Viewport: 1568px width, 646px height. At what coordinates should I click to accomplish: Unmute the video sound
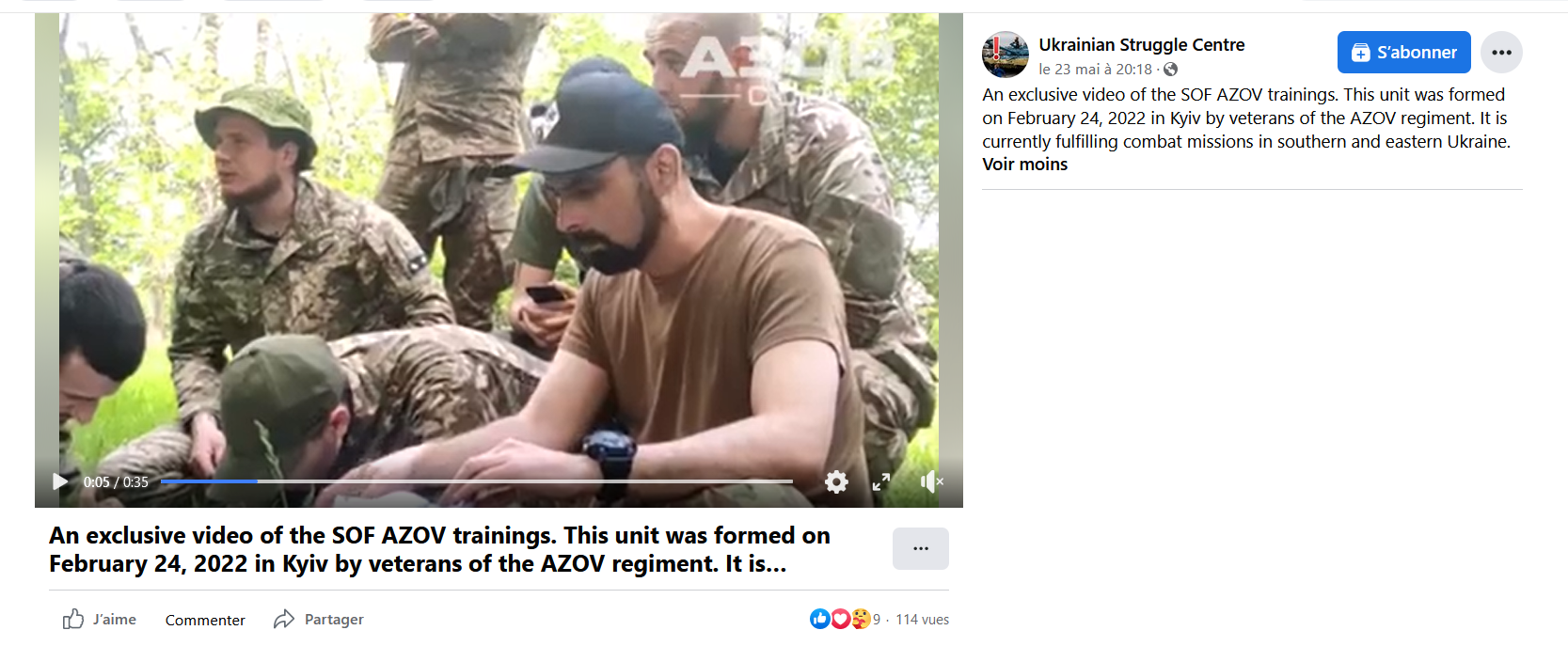[x=930, y=482]
